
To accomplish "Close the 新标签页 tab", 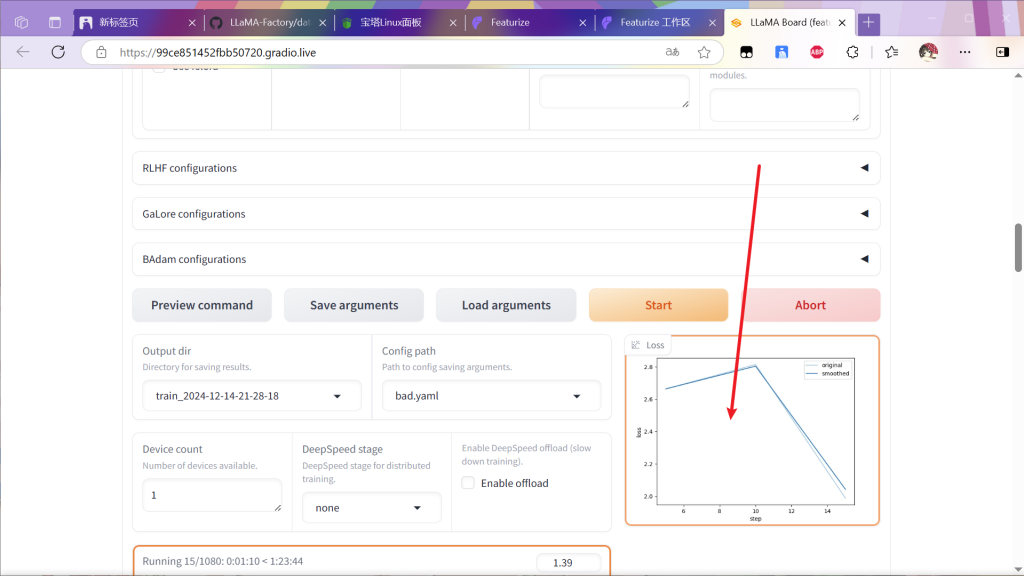I will pyautogui.click(x=191, y=23).
